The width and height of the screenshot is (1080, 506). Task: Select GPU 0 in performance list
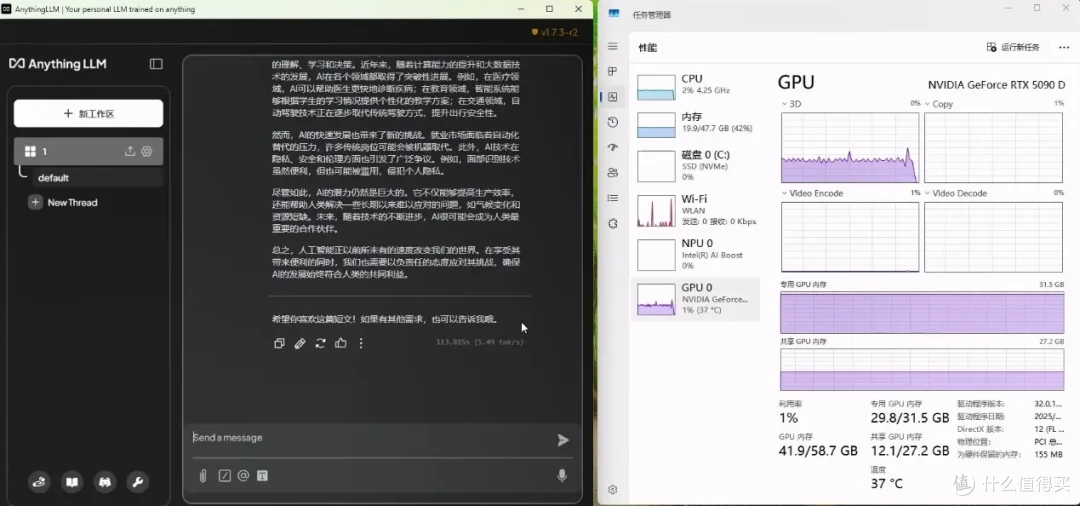[696, 299]
